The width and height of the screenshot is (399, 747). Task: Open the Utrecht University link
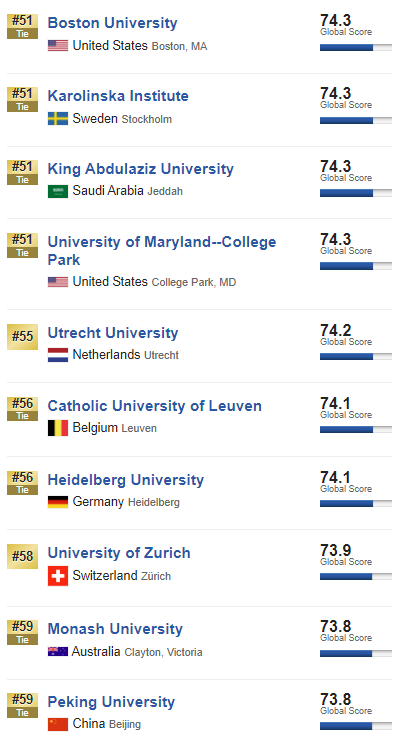(113, 333)
